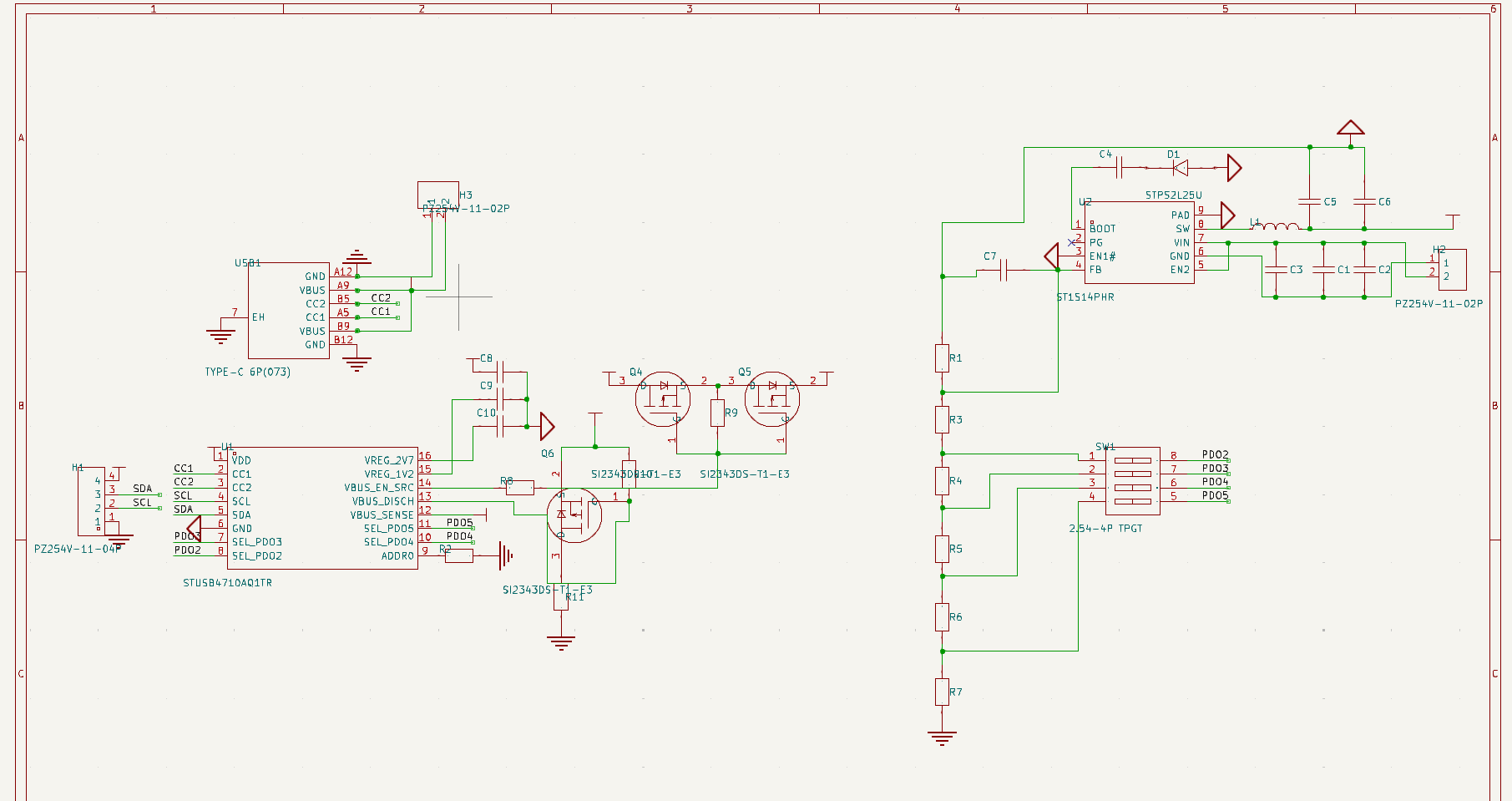The width and height of the screenshot is (1512, 801).
Task: Select the Q6 MOSFET symbol
Action: (x=574, y=515)
